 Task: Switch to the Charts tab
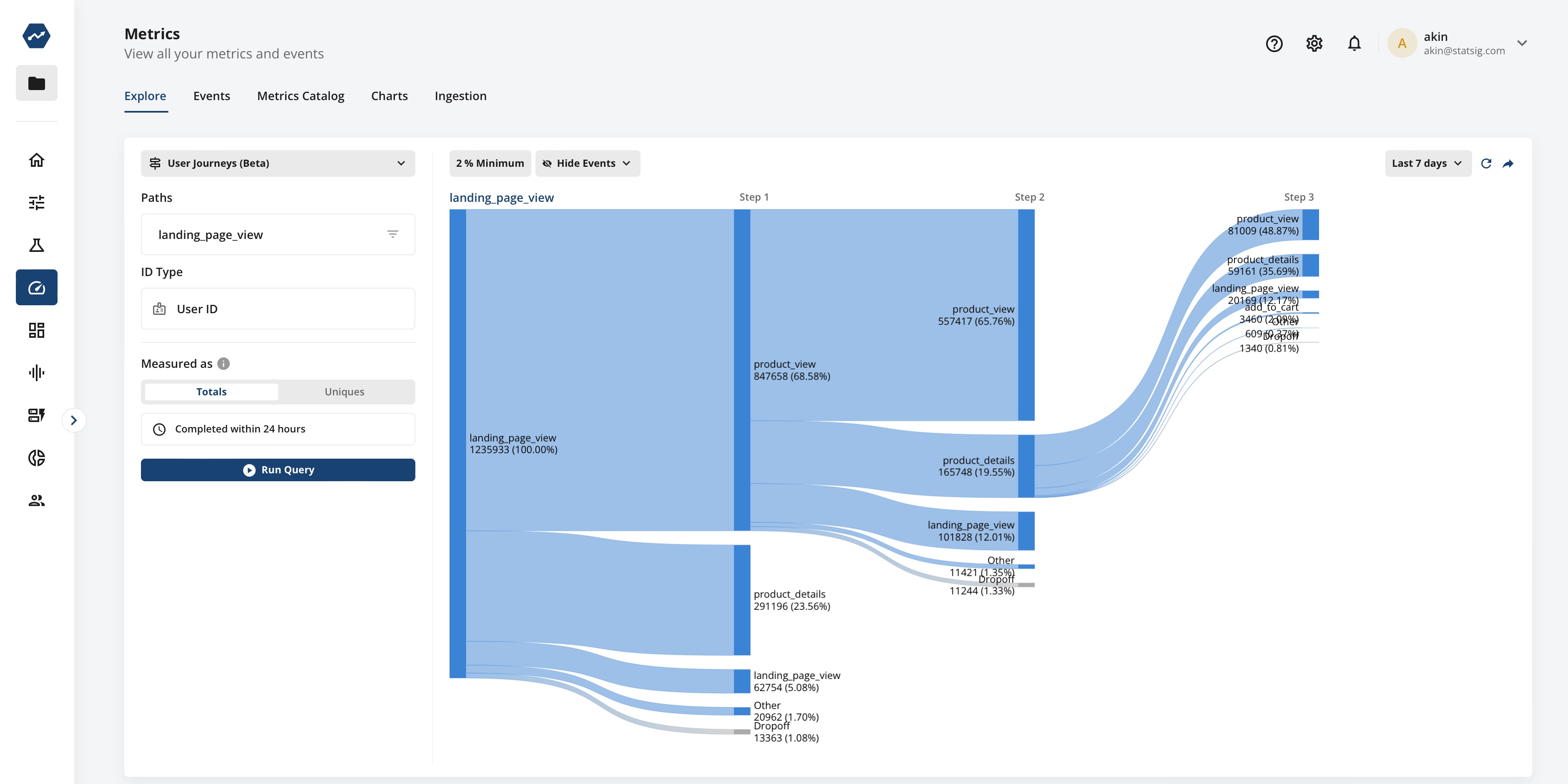389,95
